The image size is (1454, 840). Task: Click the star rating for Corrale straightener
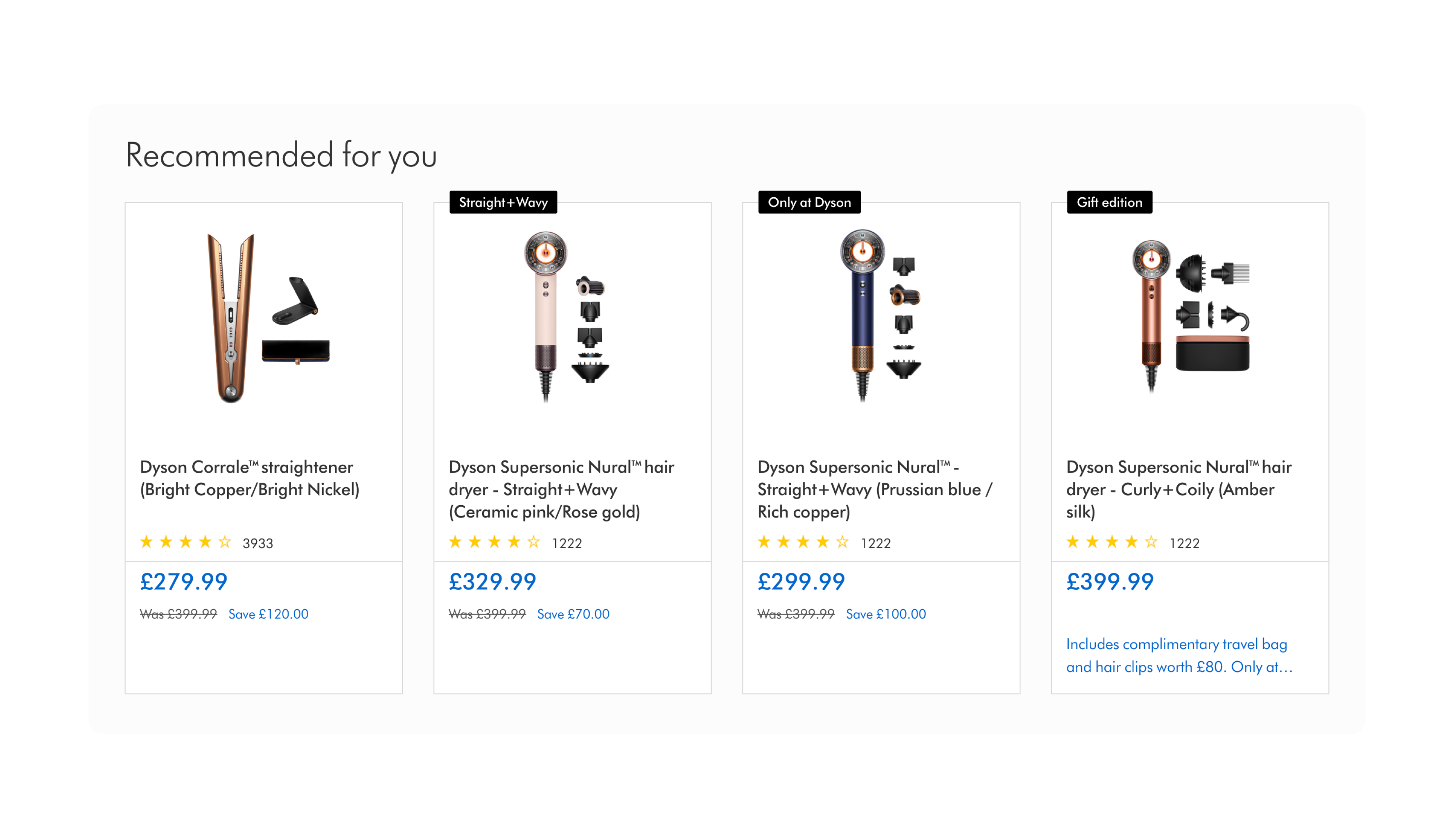(x=185, y=542)
